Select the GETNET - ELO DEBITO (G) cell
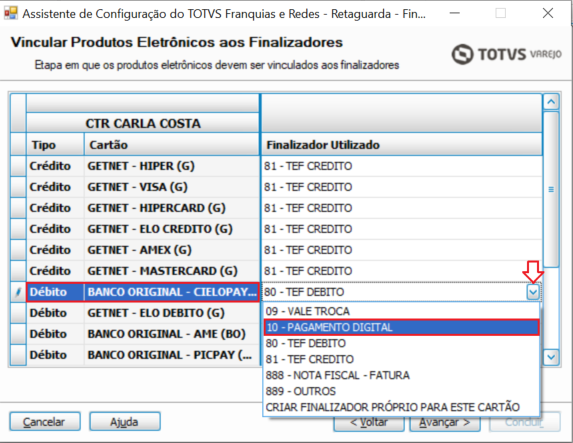Screen dimensions: 573x443 (x=172, y=313)
